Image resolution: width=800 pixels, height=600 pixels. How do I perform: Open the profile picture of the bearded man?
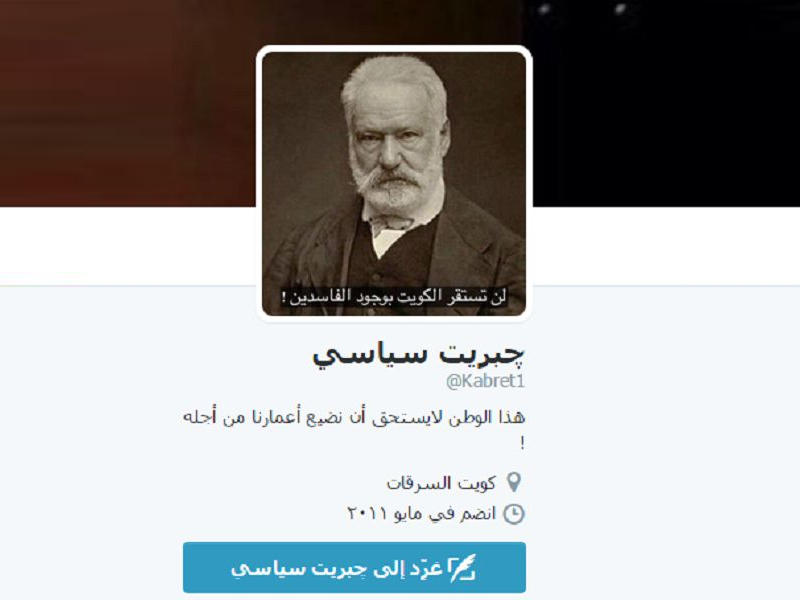(394, 184)
